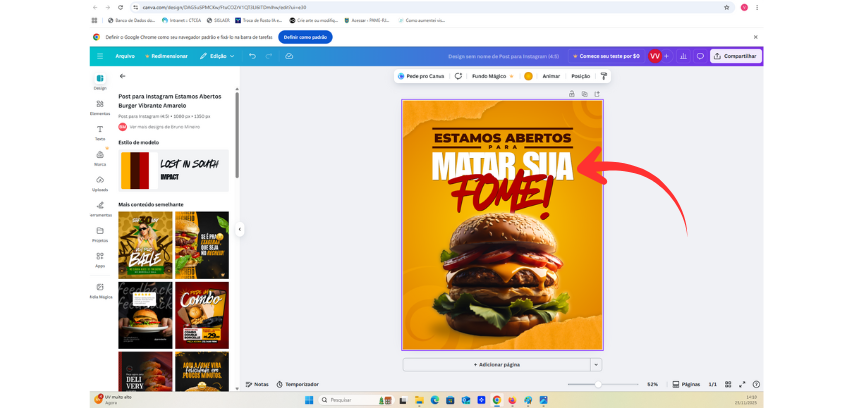Click the undo arrow in top bar
Screen dimensions: 853x408
pyautogui.click(x=252, y=56)
